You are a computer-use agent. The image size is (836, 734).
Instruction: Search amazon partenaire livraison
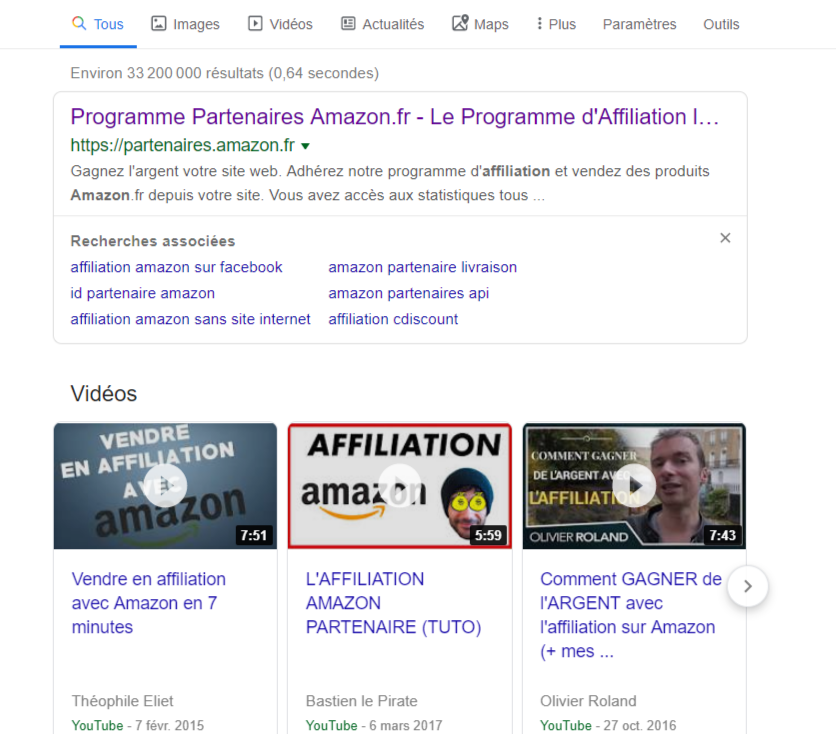click(423, 267)
